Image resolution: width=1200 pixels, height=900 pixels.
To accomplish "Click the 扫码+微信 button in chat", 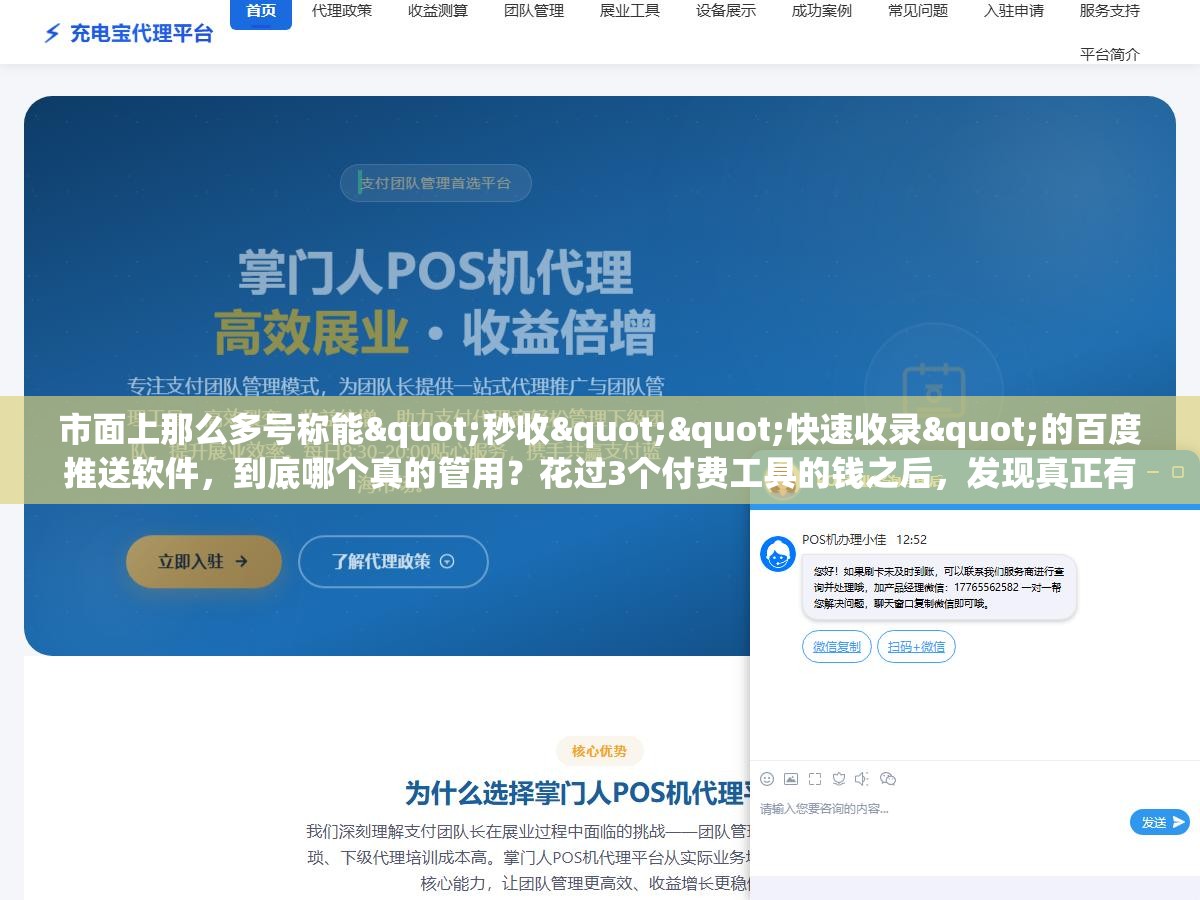I will 917,647.
